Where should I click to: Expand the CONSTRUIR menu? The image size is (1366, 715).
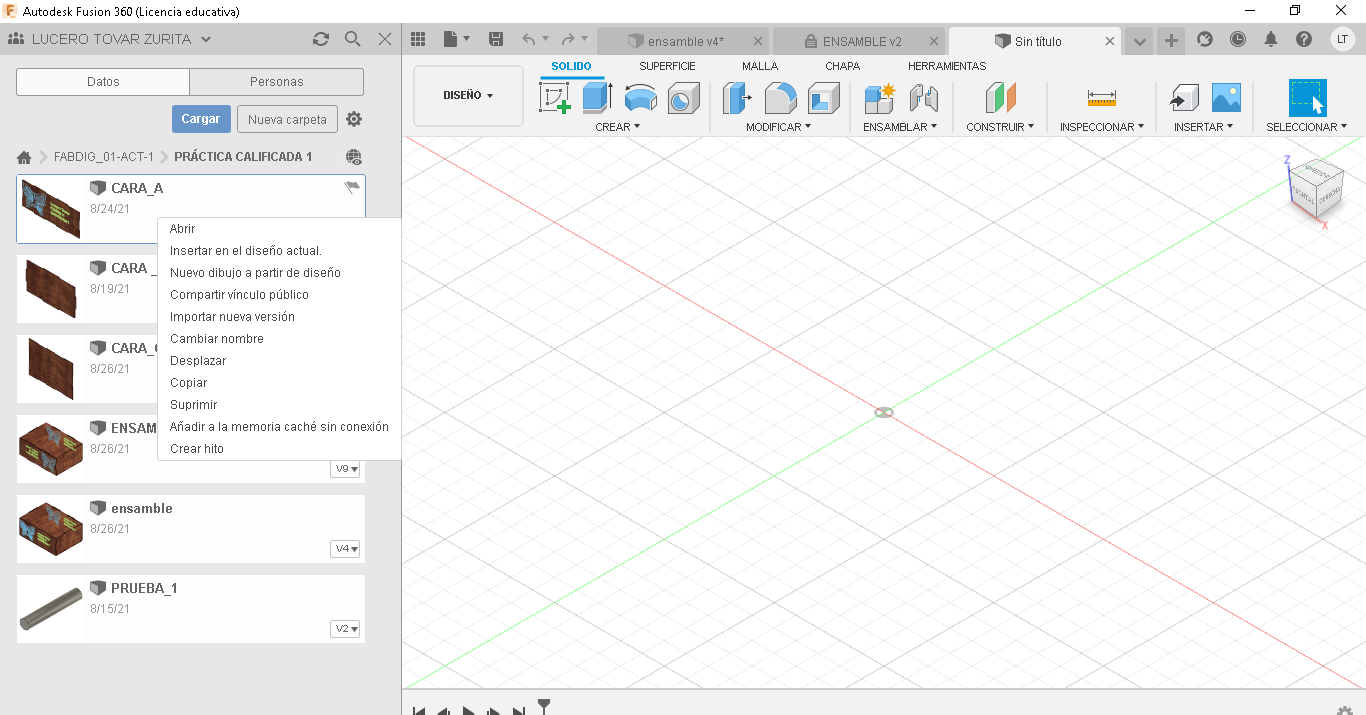click(x=1000, y=127)
